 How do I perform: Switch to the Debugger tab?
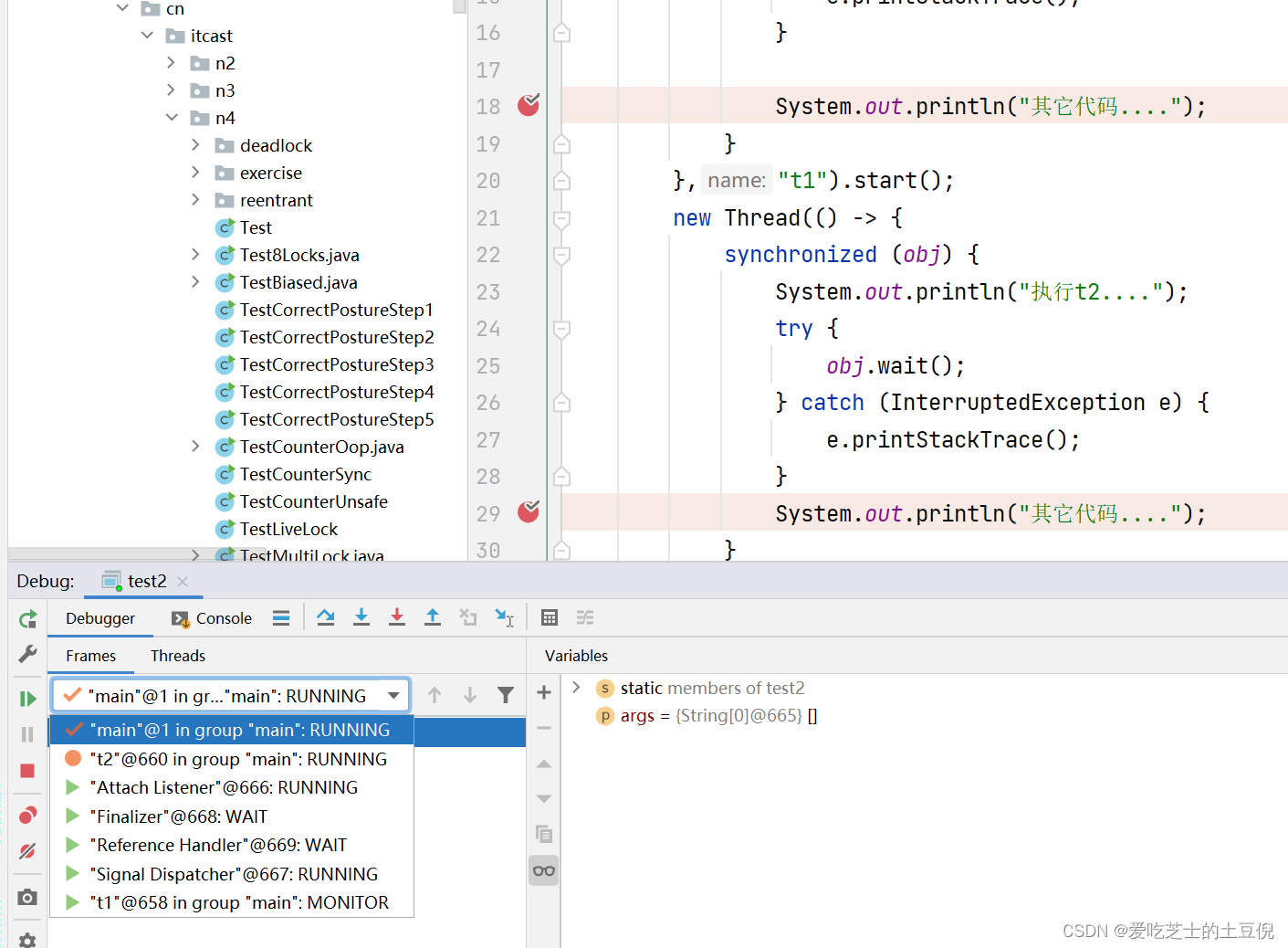tap(100, 618)
